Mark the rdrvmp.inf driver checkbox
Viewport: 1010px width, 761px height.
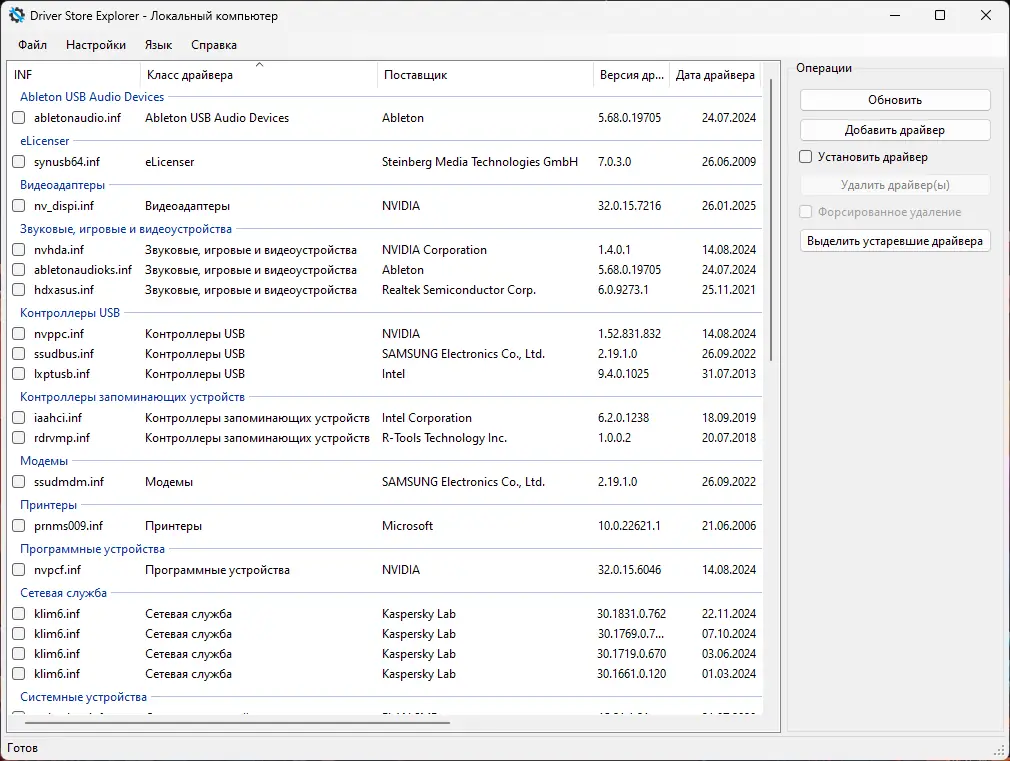click(x=19, y=438)
